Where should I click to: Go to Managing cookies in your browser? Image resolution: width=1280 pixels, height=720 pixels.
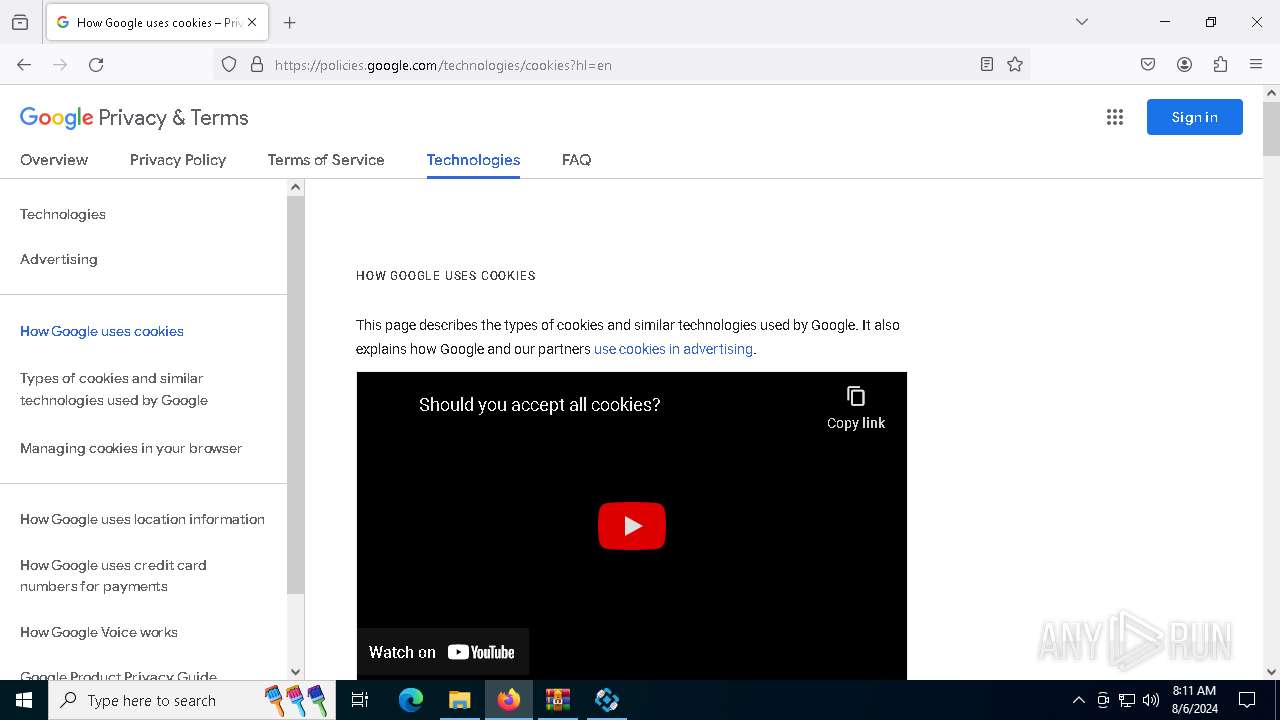point(131,448)
